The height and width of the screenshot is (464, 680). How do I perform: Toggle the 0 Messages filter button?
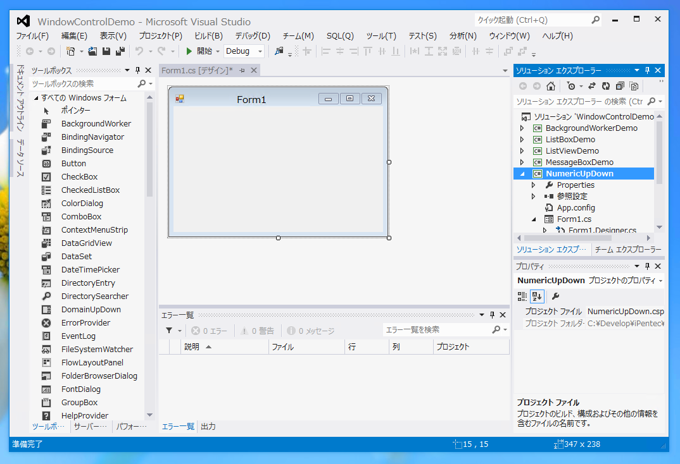(311, 331)
